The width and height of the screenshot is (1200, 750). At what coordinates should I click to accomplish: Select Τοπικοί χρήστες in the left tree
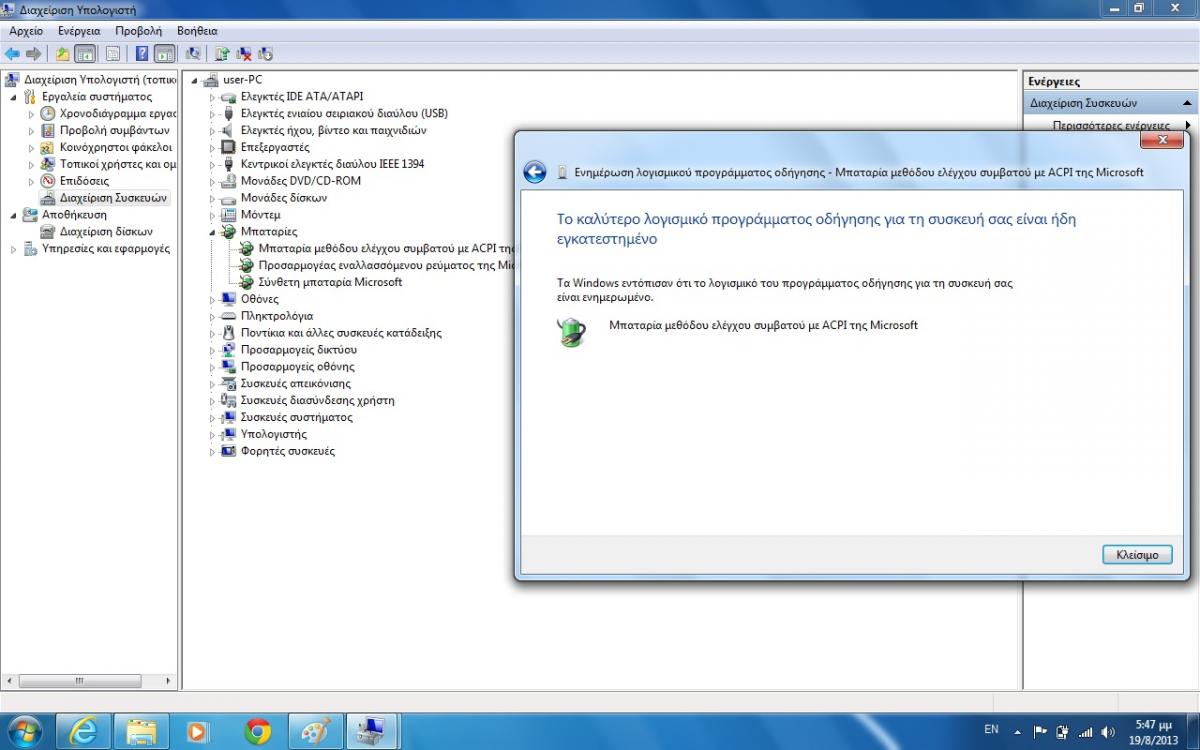(x=117, y=164)
